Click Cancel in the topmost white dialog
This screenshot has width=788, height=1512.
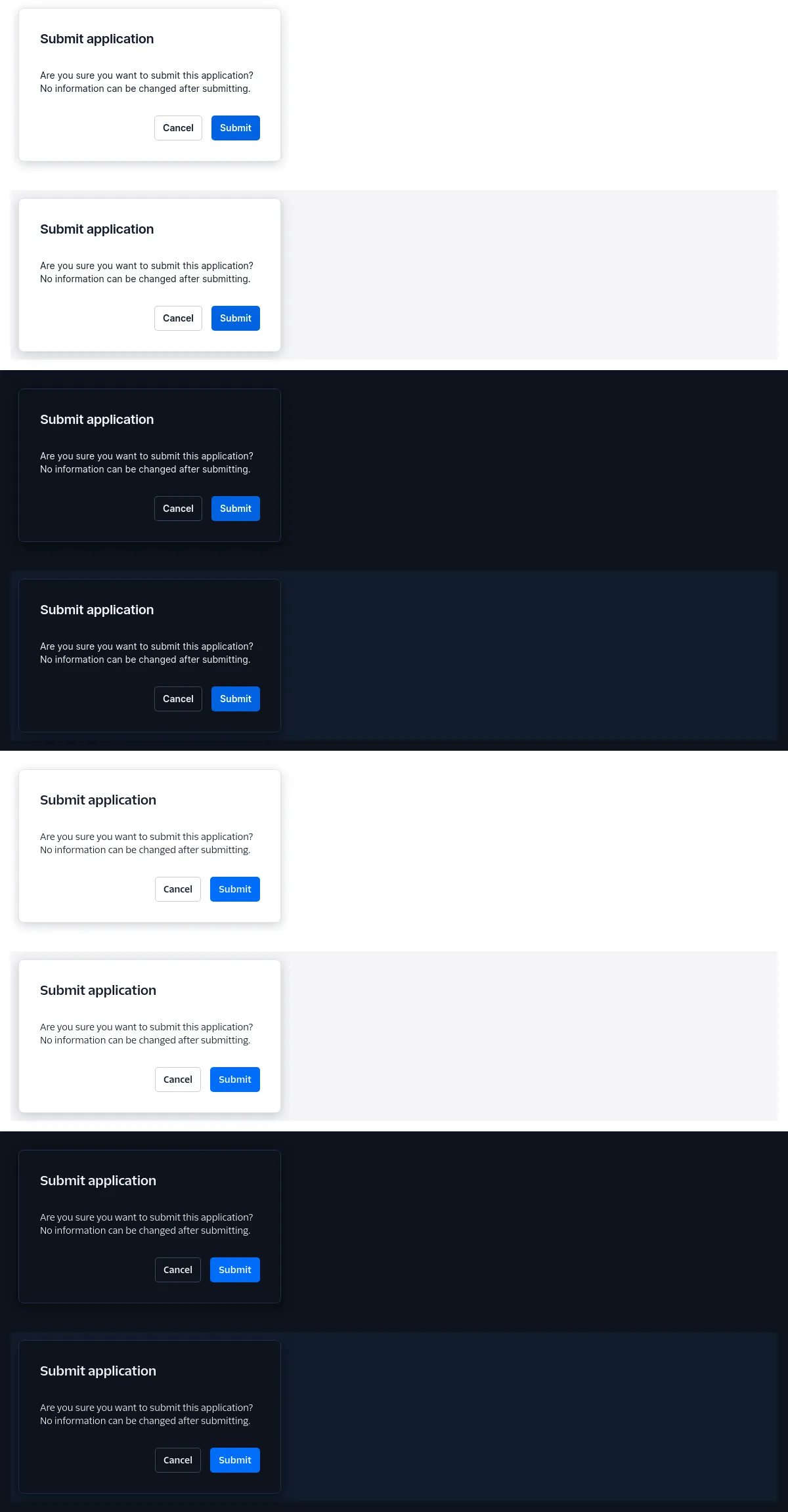point(178,128)
